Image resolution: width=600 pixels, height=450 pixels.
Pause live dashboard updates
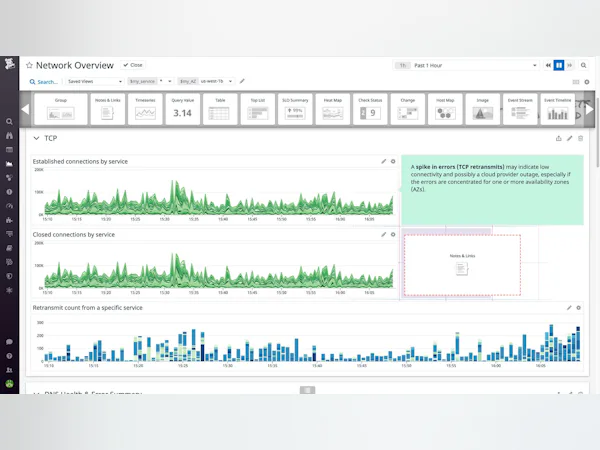559,65
